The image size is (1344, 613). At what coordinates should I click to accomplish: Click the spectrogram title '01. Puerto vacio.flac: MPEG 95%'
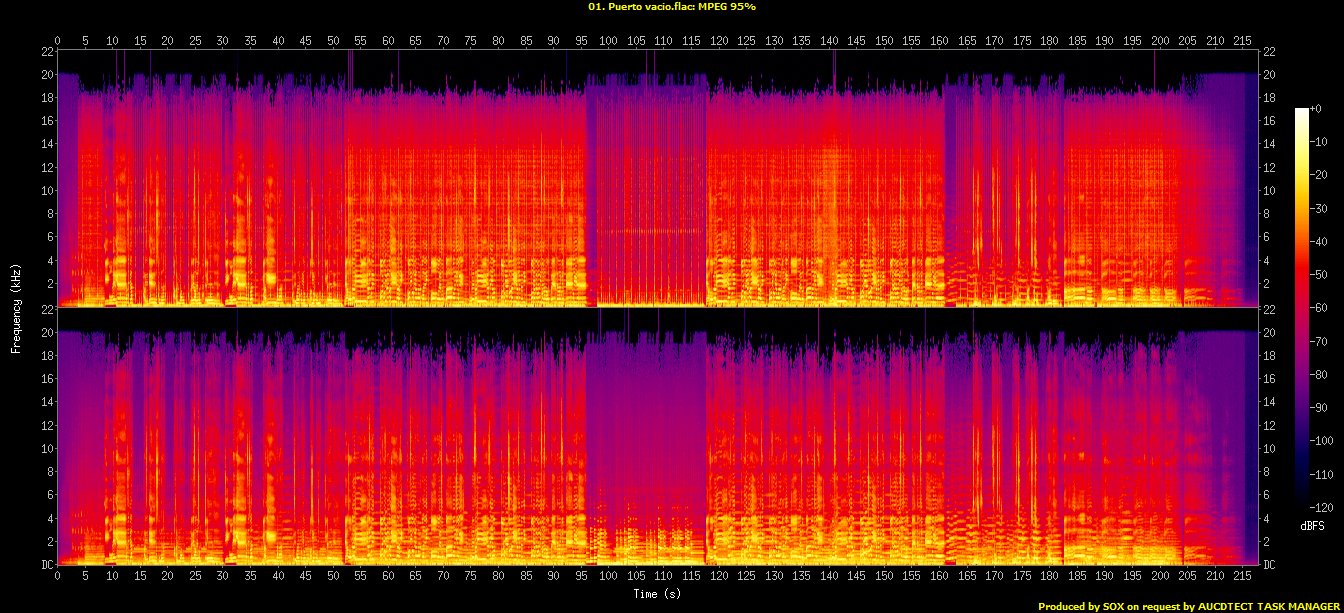point(672,7)
